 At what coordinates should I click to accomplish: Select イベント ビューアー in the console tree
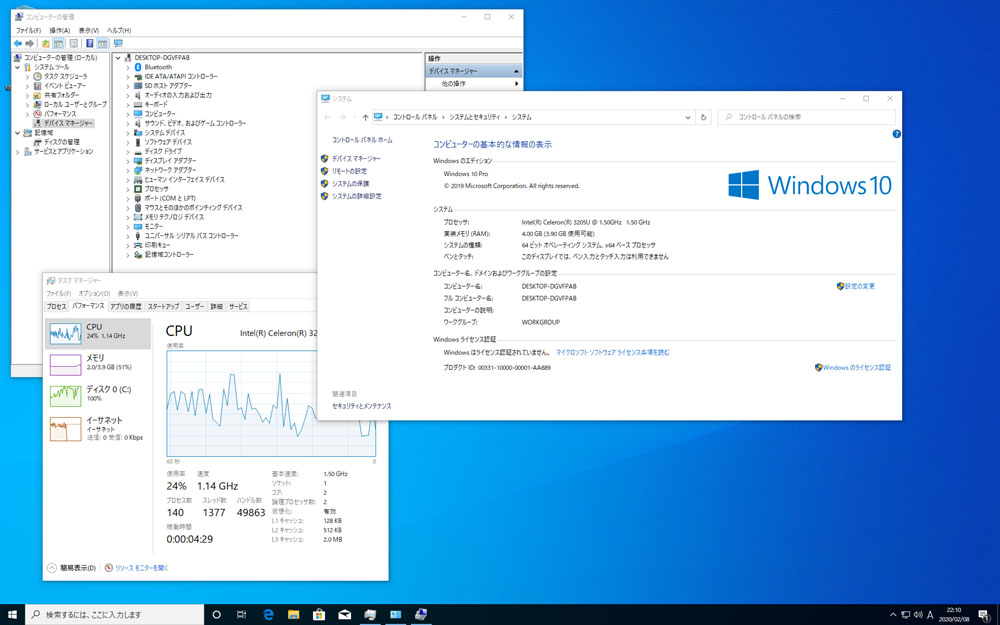click(x=65, y=85)
